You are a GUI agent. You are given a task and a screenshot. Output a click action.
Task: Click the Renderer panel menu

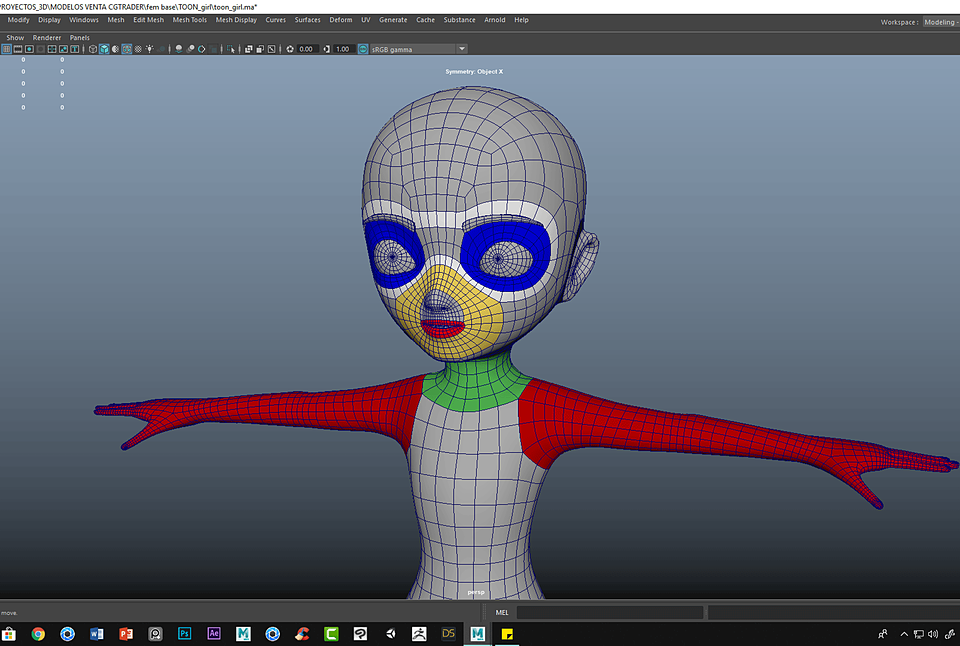pyautogui.click(x=47, y=37)
